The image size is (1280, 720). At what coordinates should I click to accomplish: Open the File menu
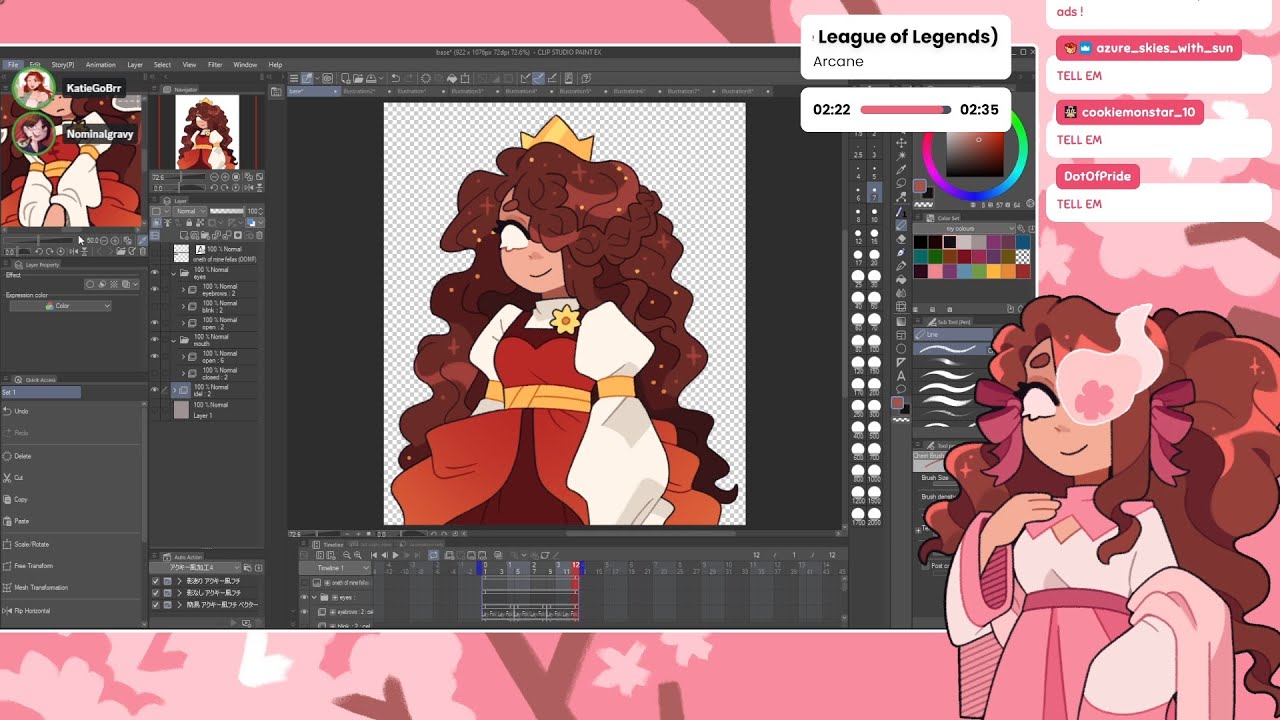pyautogui.click(x=13, y=64)
